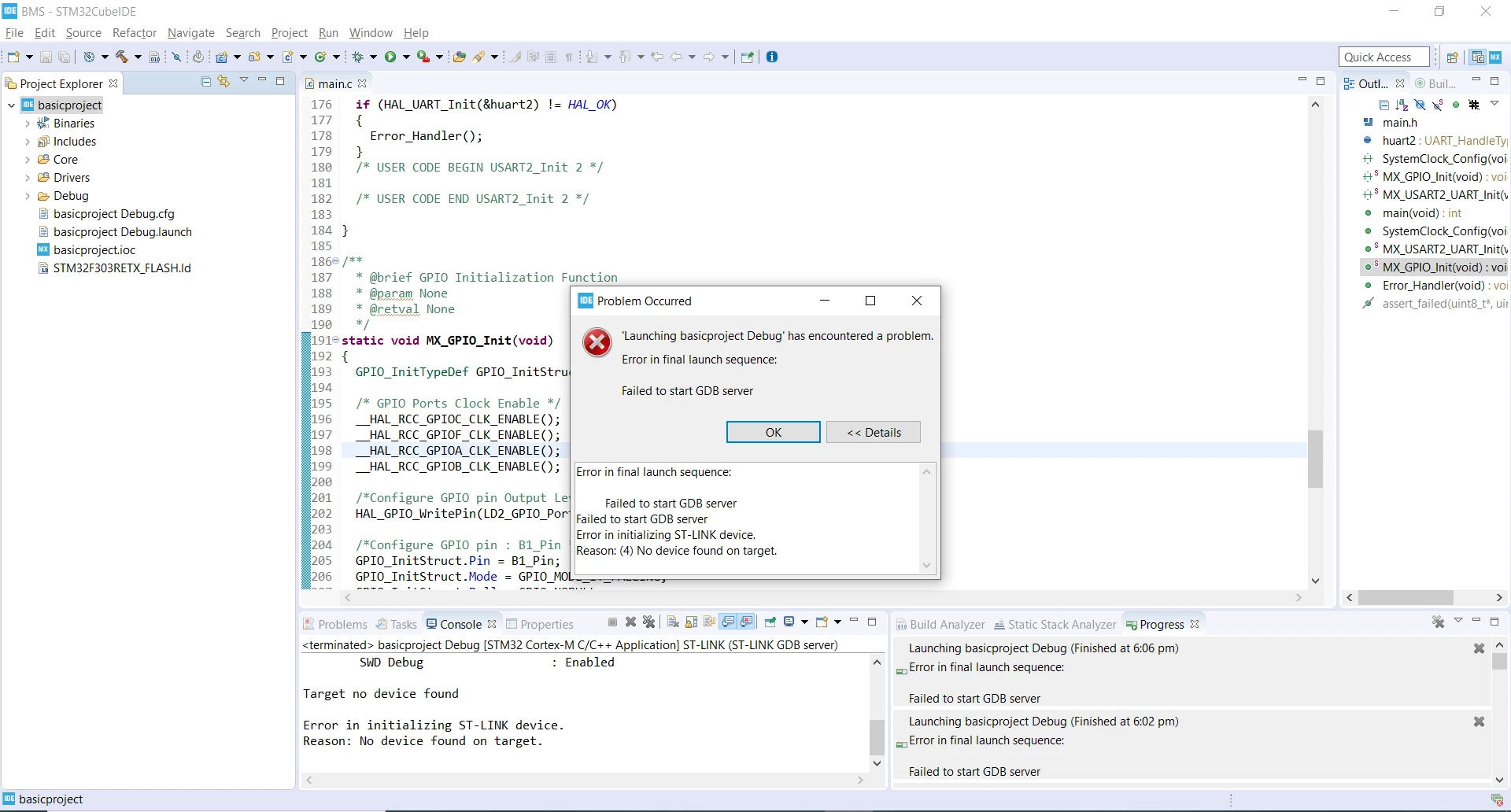The height and width of the screenshot is (812, 1511).
Task: Click the Quick Access search field
Action: coord(1384,57)
